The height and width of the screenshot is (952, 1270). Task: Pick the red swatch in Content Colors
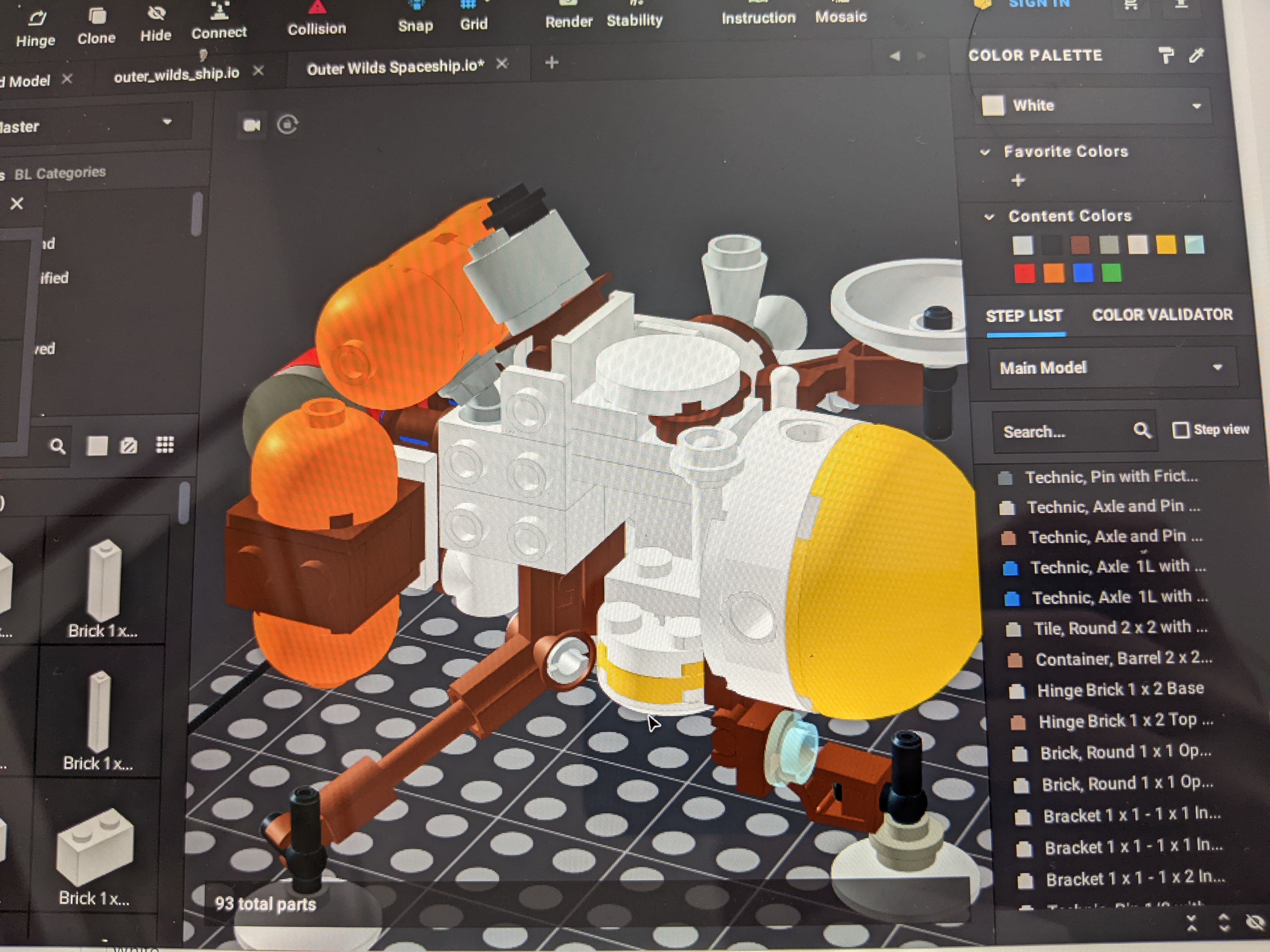1024,274
